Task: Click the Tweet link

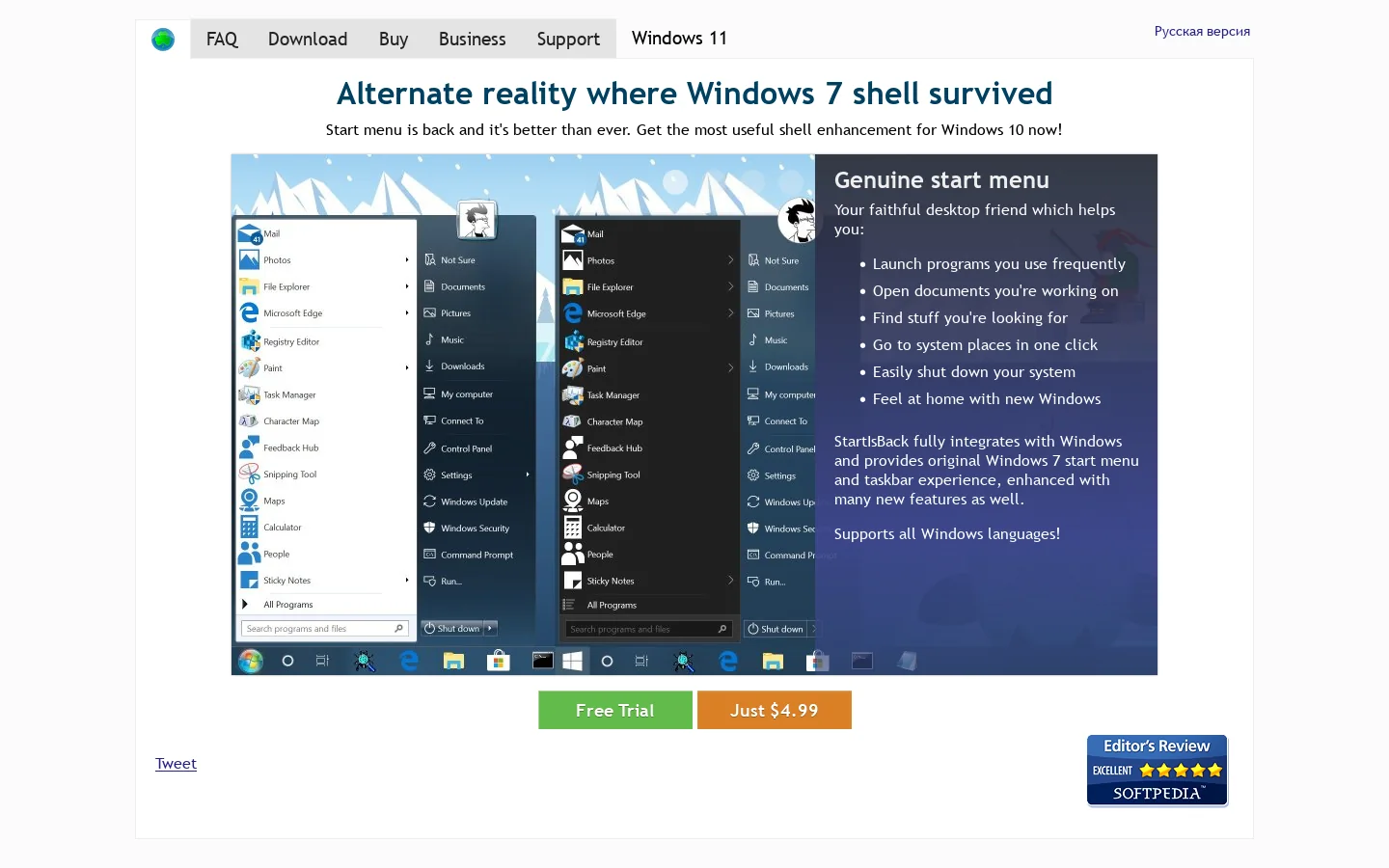Action: click(176, 763)
